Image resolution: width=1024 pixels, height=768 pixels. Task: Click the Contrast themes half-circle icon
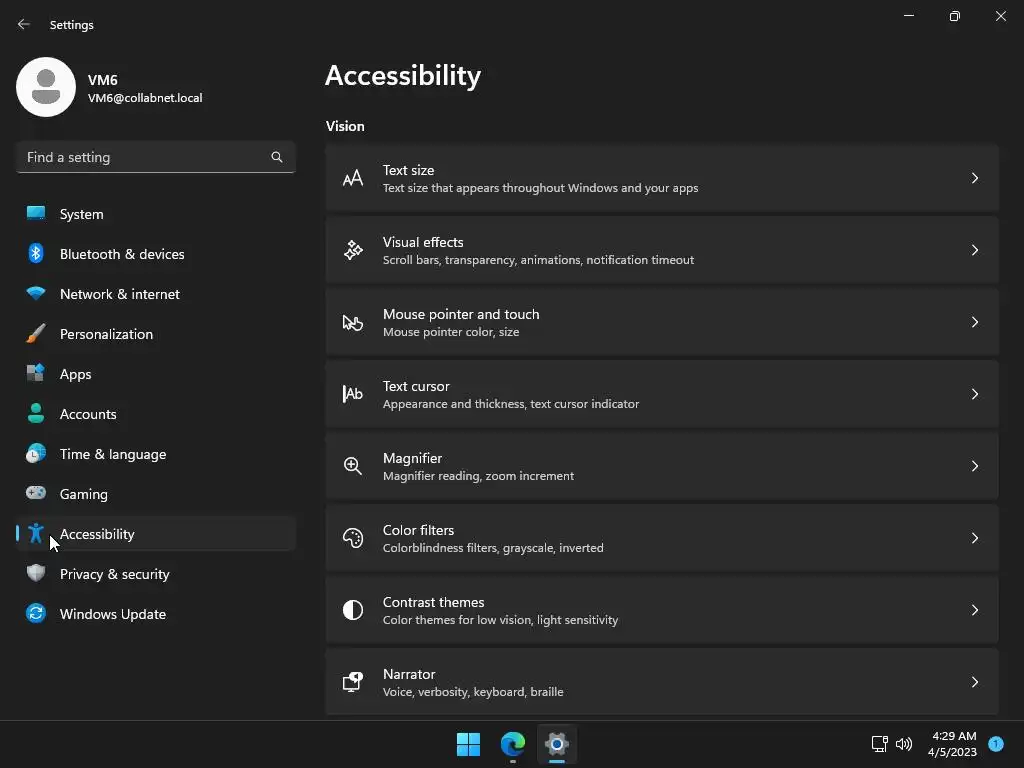tap(353, 610)
